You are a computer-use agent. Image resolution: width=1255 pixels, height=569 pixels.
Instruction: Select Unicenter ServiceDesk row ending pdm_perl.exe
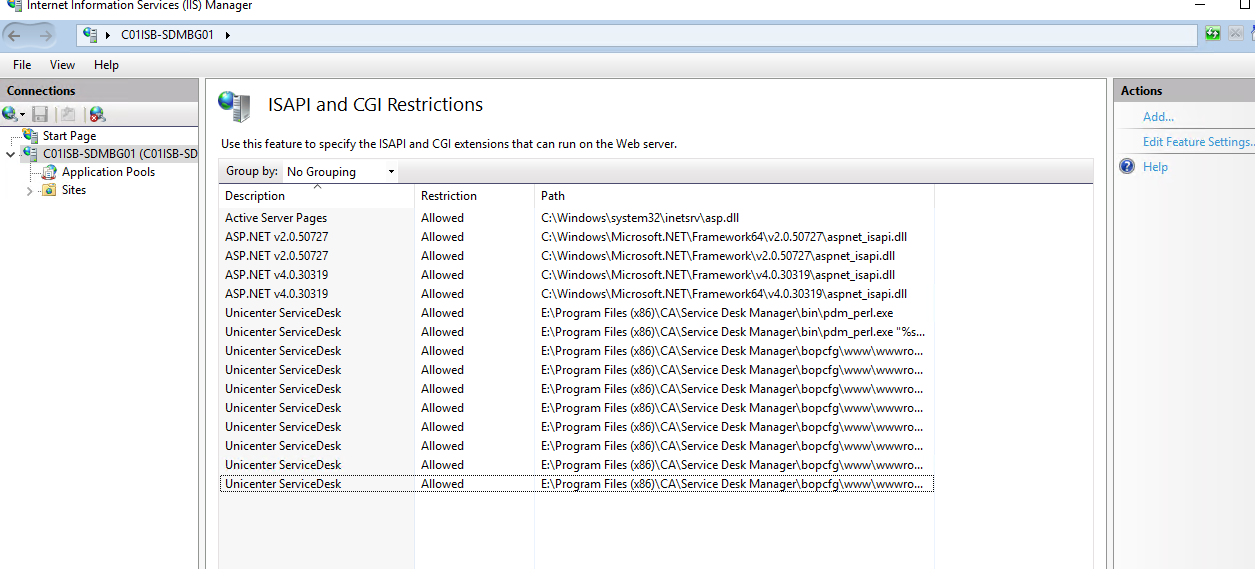[576, 313]
